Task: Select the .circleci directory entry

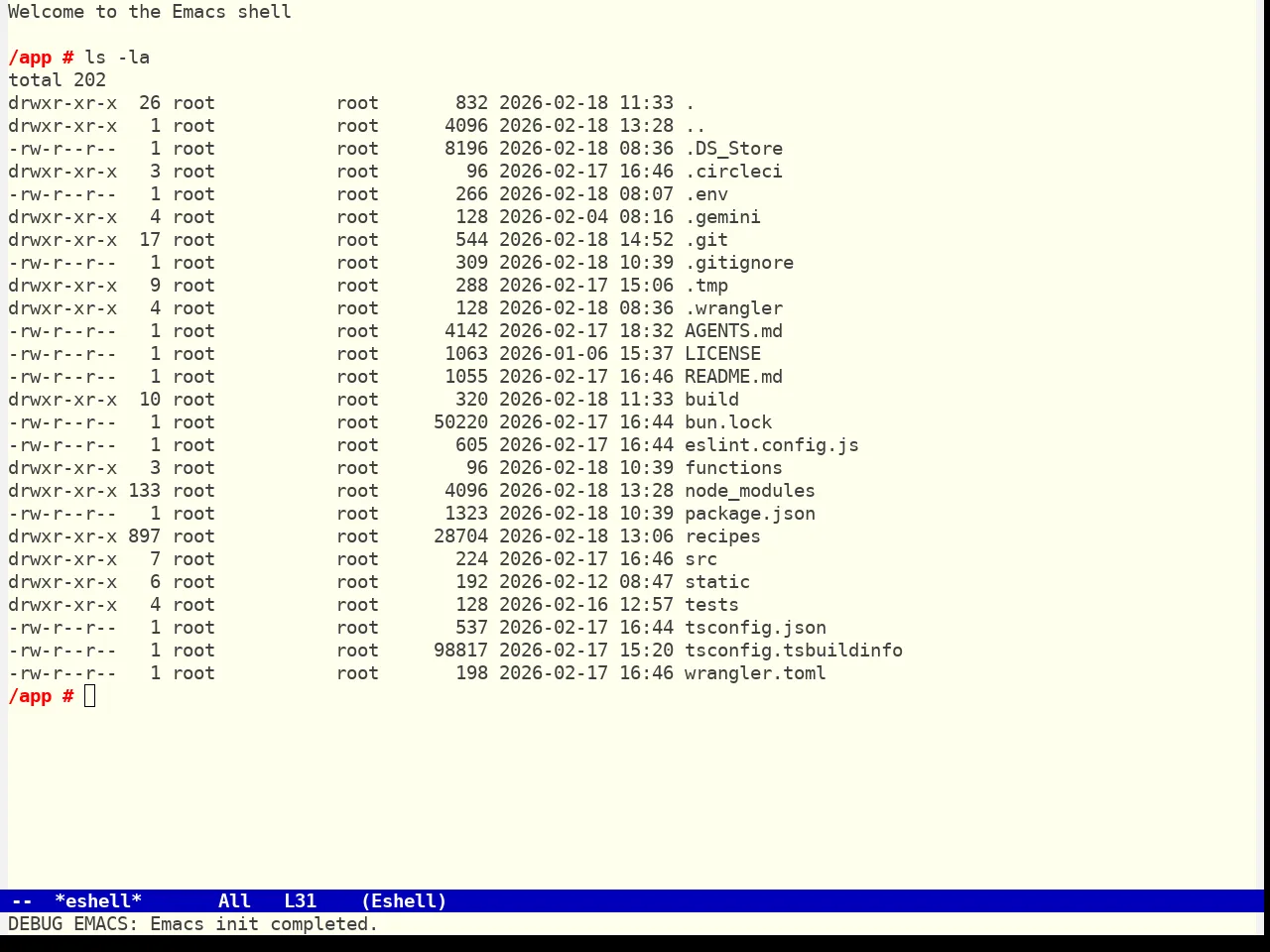Action: coord(733,172)
